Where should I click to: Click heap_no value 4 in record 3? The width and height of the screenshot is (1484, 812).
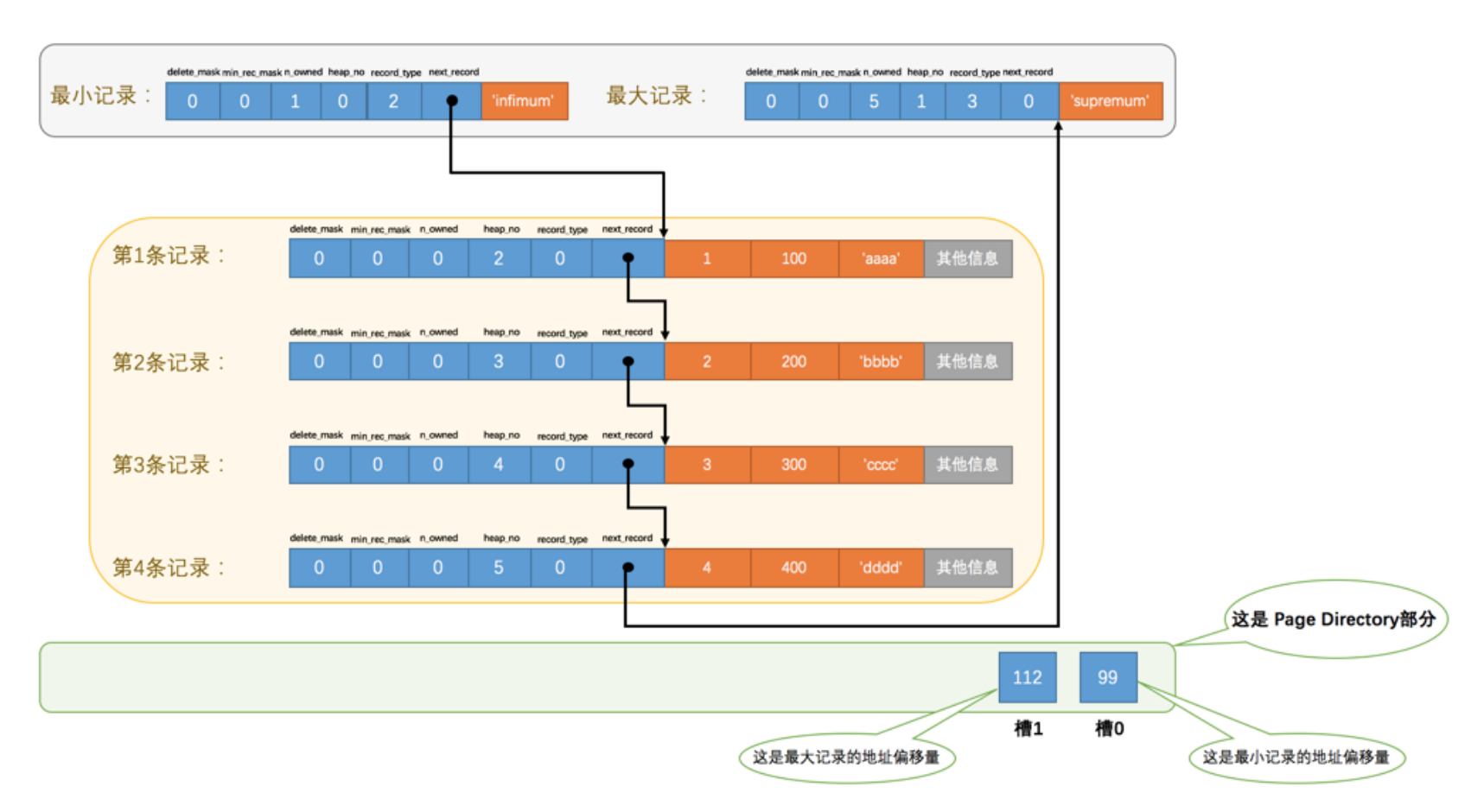(499, 464)
